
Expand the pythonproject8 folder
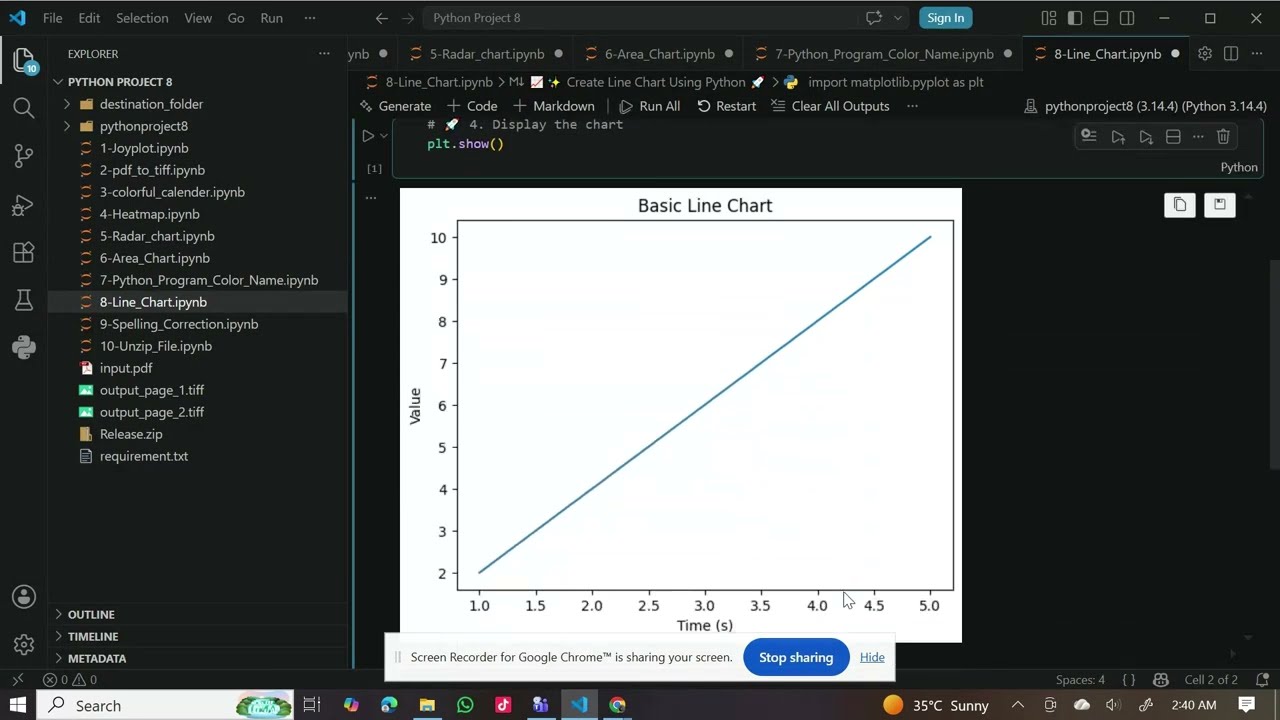(68, 126)
